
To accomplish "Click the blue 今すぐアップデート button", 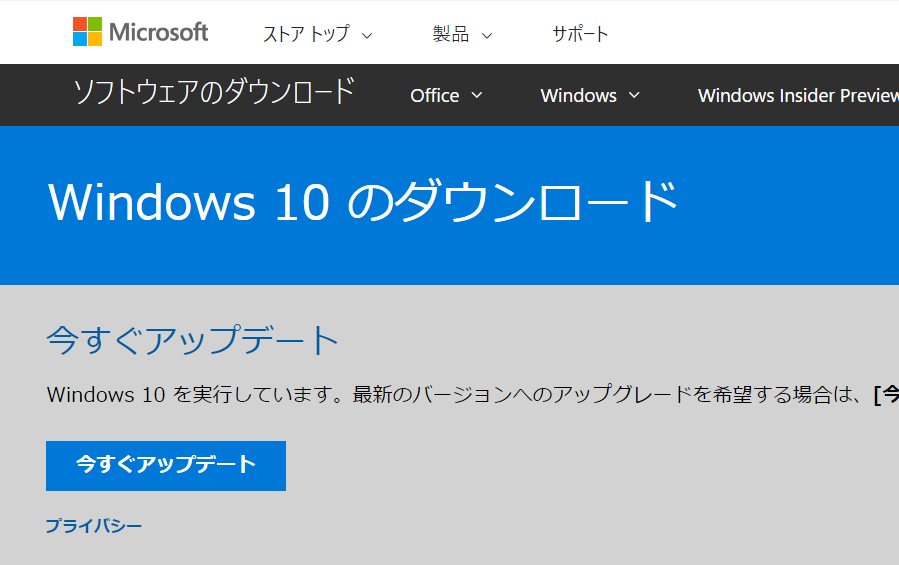I will click(x=166, y=466).
